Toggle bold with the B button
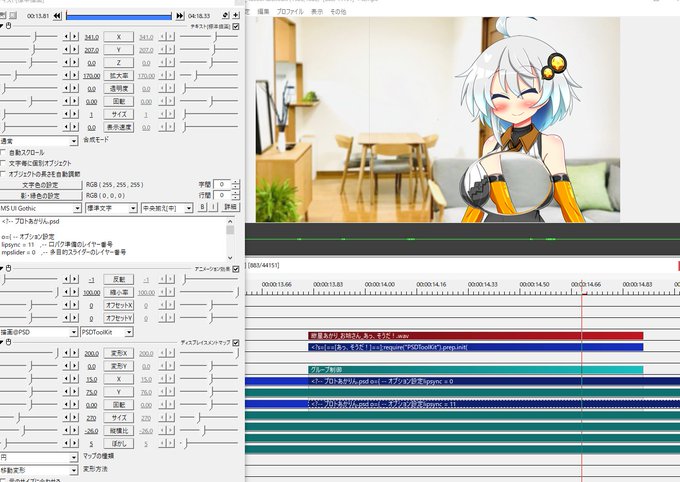Viewport: 680px width, 482px height. pos(202,207)
